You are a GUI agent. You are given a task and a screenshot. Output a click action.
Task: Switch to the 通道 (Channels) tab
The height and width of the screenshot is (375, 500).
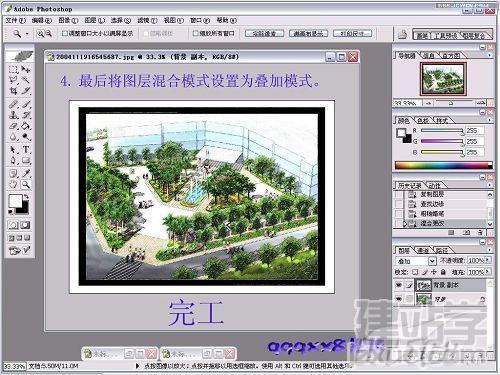(x=423, y=250)
